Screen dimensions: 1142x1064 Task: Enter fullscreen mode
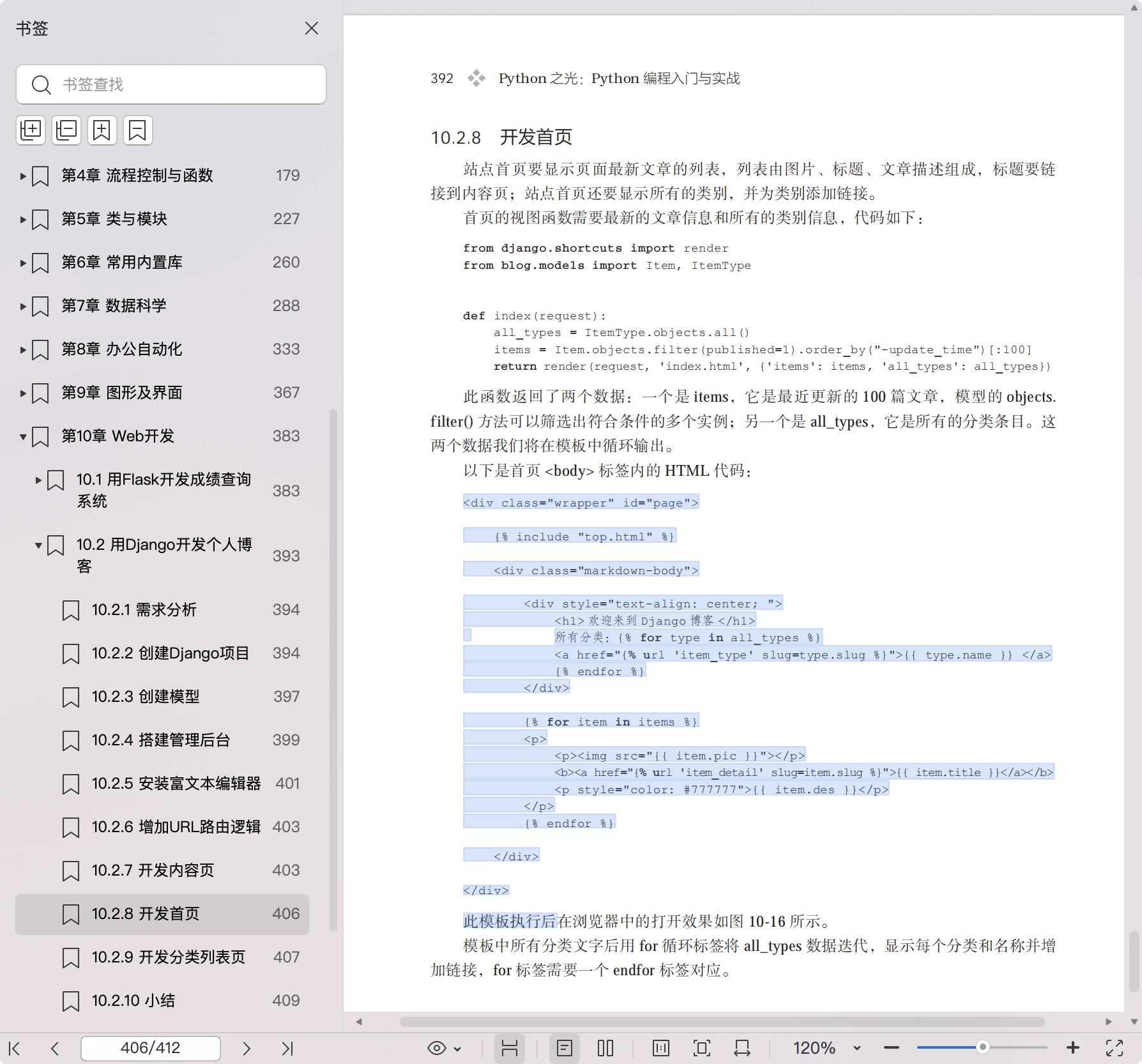[1115, 1048]
